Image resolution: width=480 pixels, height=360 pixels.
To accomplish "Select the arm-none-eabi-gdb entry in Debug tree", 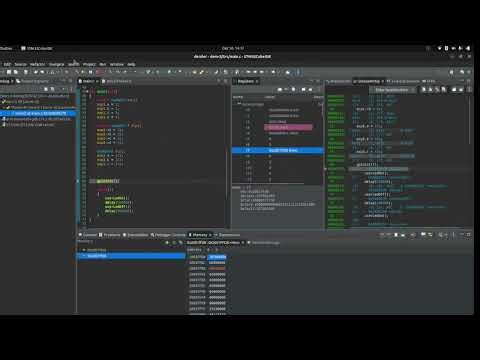I will (x=37, y=119).
